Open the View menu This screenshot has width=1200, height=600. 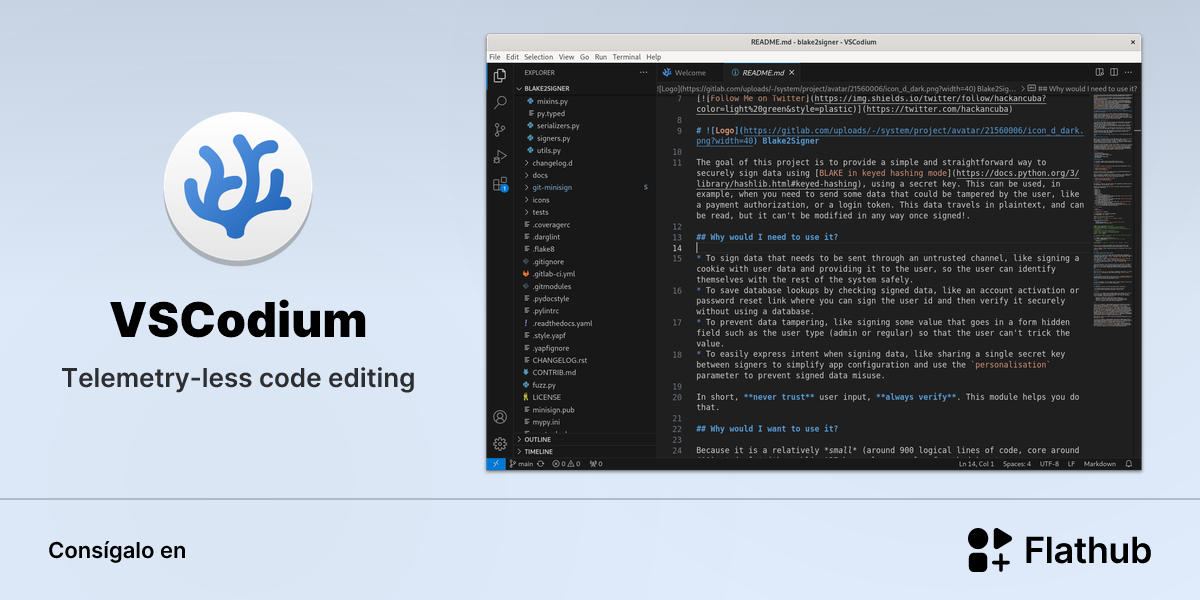566,57
